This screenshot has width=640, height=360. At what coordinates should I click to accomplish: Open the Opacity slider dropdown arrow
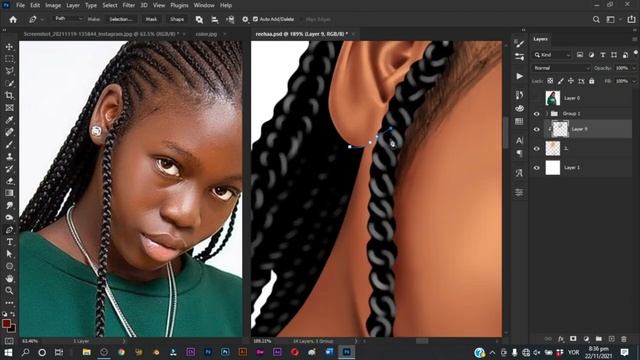(634, 68)
